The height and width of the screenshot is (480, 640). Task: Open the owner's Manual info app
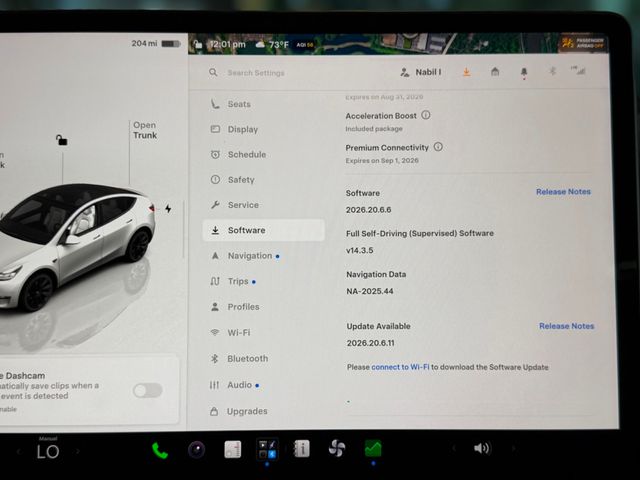coord(302,449)
